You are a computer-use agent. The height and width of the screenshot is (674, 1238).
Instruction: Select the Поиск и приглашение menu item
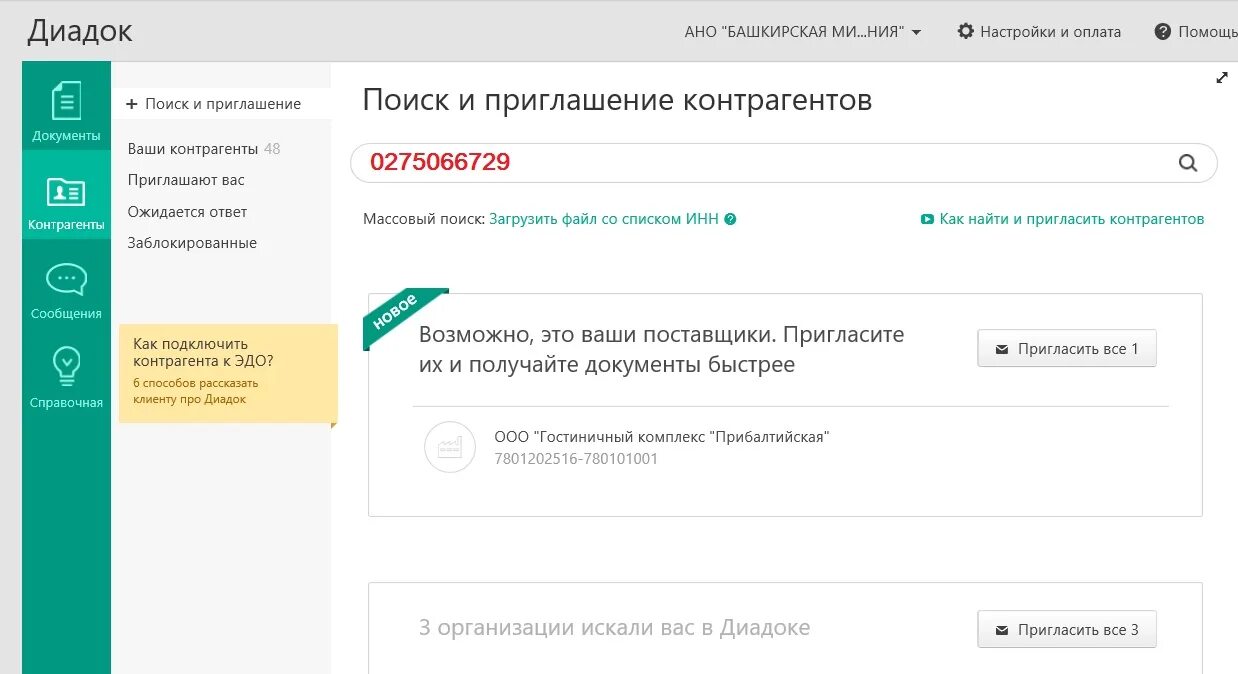[x=221, y=104]
